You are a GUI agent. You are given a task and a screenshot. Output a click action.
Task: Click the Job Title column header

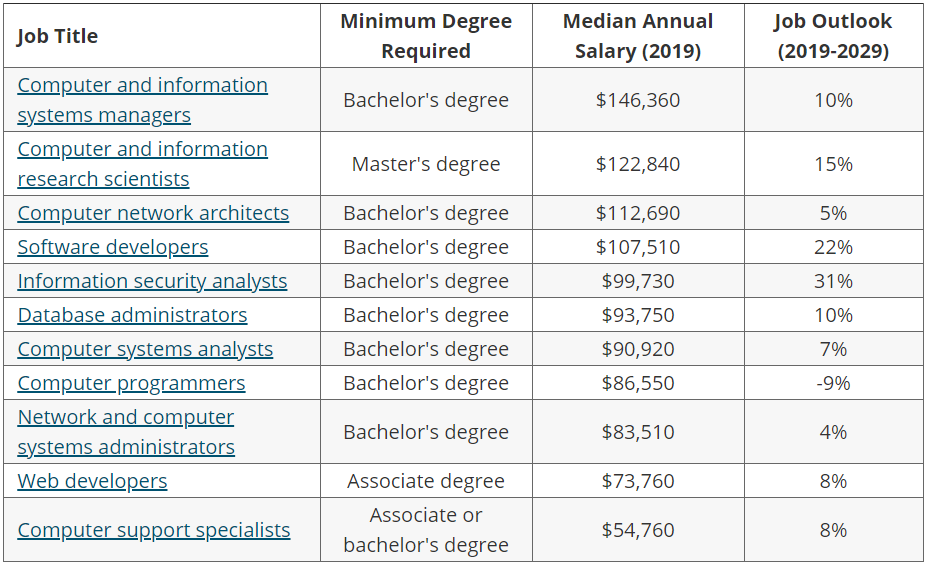pyautogui.click(x=58, y=36)
